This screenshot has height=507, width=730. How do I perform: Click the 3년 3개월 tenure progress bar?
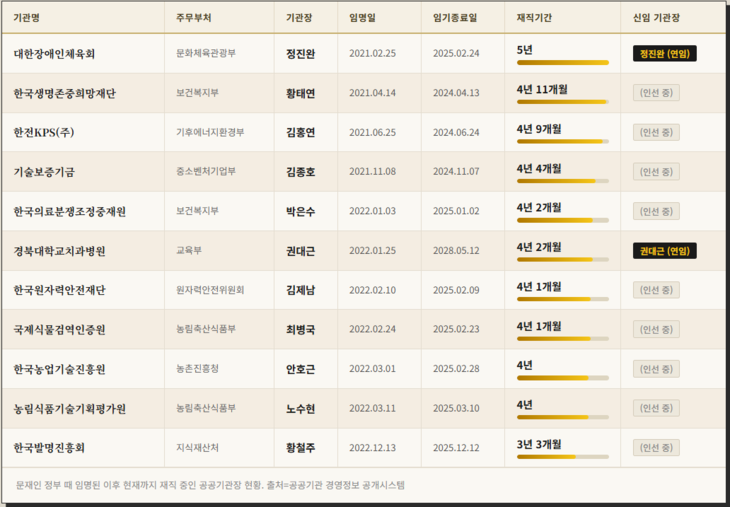pyautogui.click(x=562, y=457)
